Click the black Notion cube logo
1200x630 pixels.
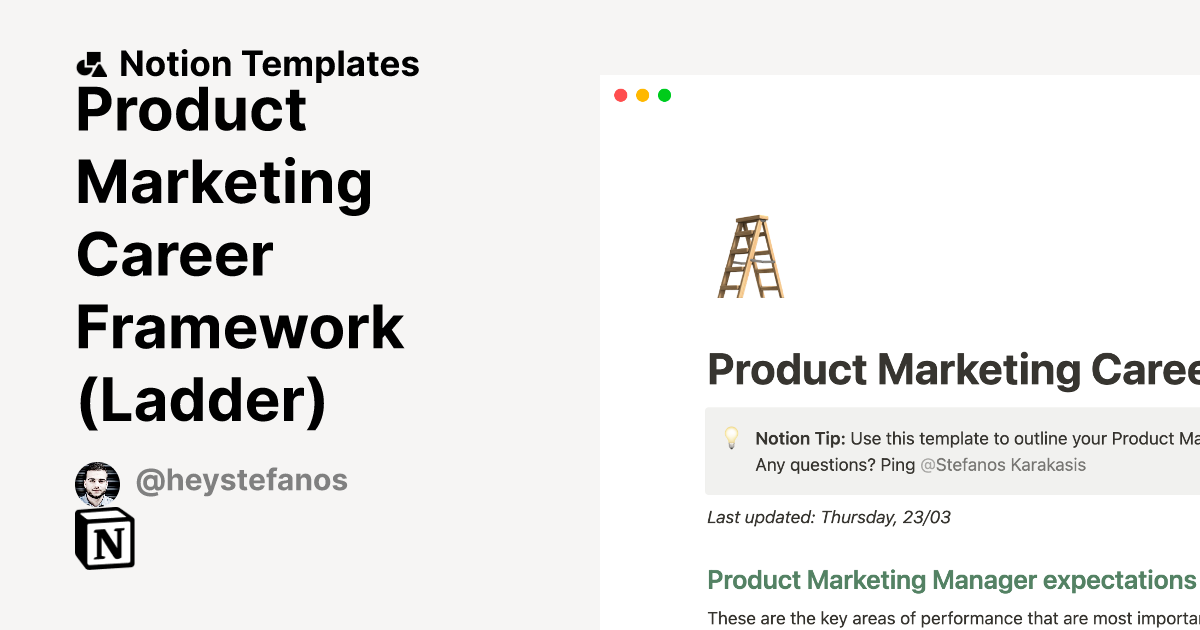pos(104,538)
